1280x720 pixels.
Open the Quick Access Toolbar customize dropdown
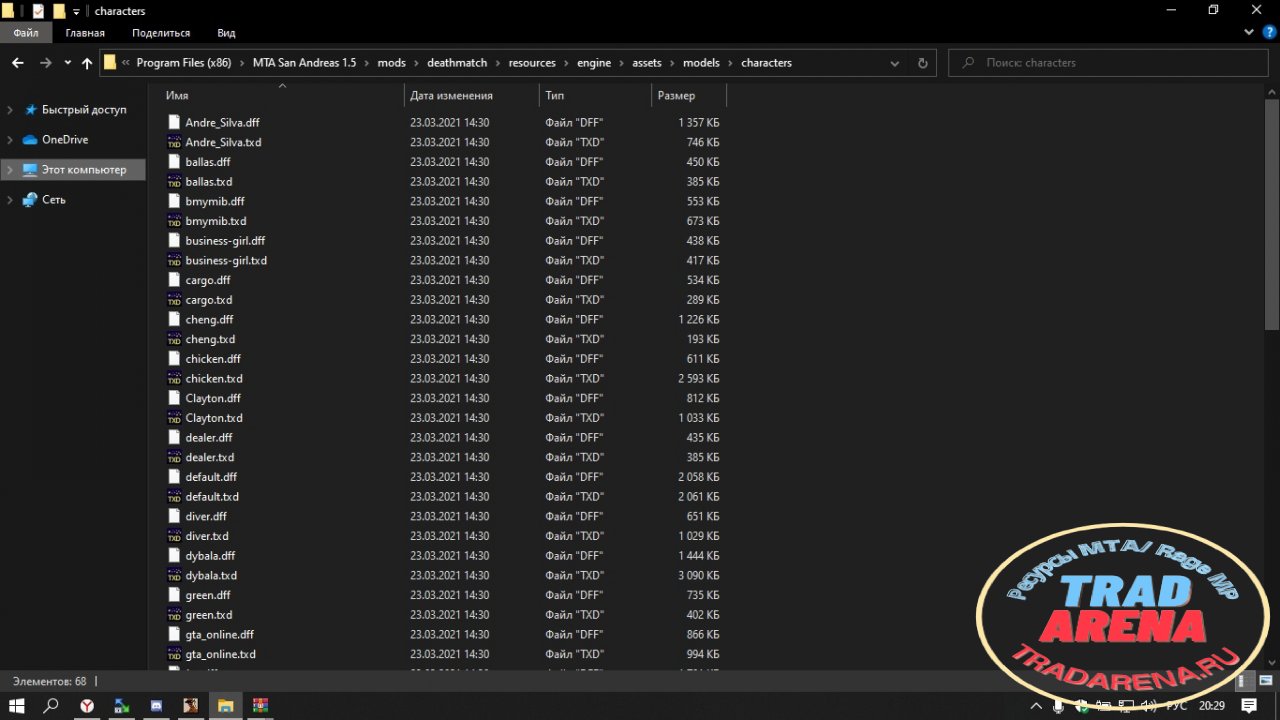click(x=76, y=12)
